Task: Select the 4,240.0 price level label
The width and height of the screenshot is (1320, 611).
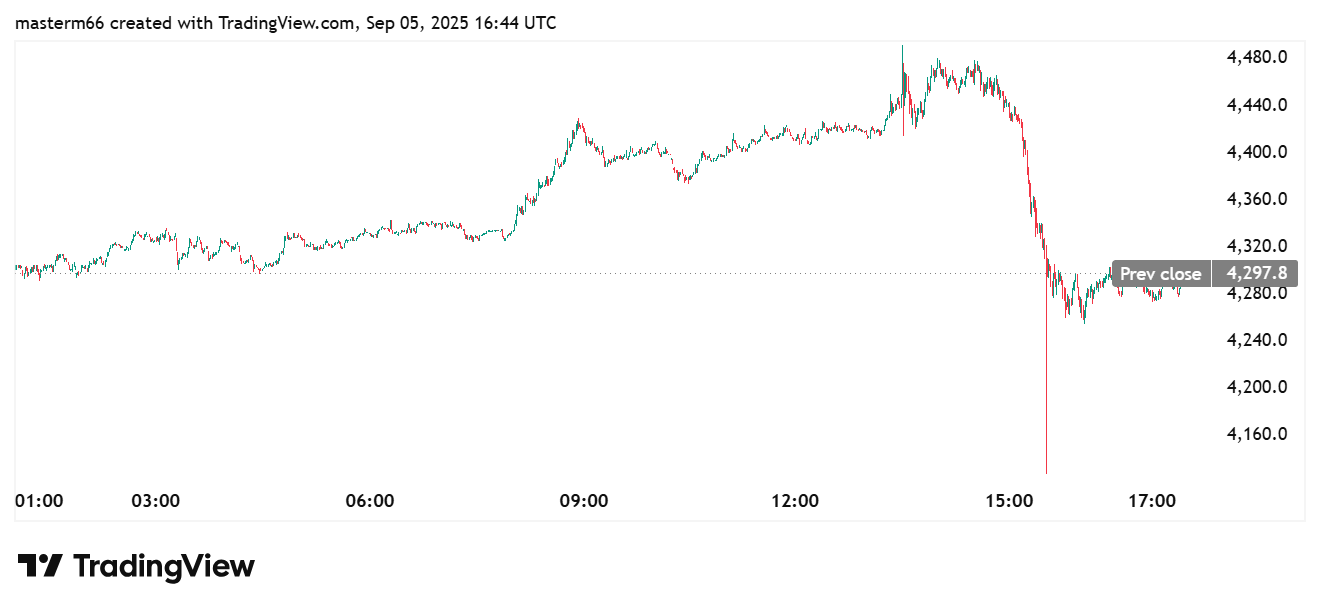Action: 1257,340
